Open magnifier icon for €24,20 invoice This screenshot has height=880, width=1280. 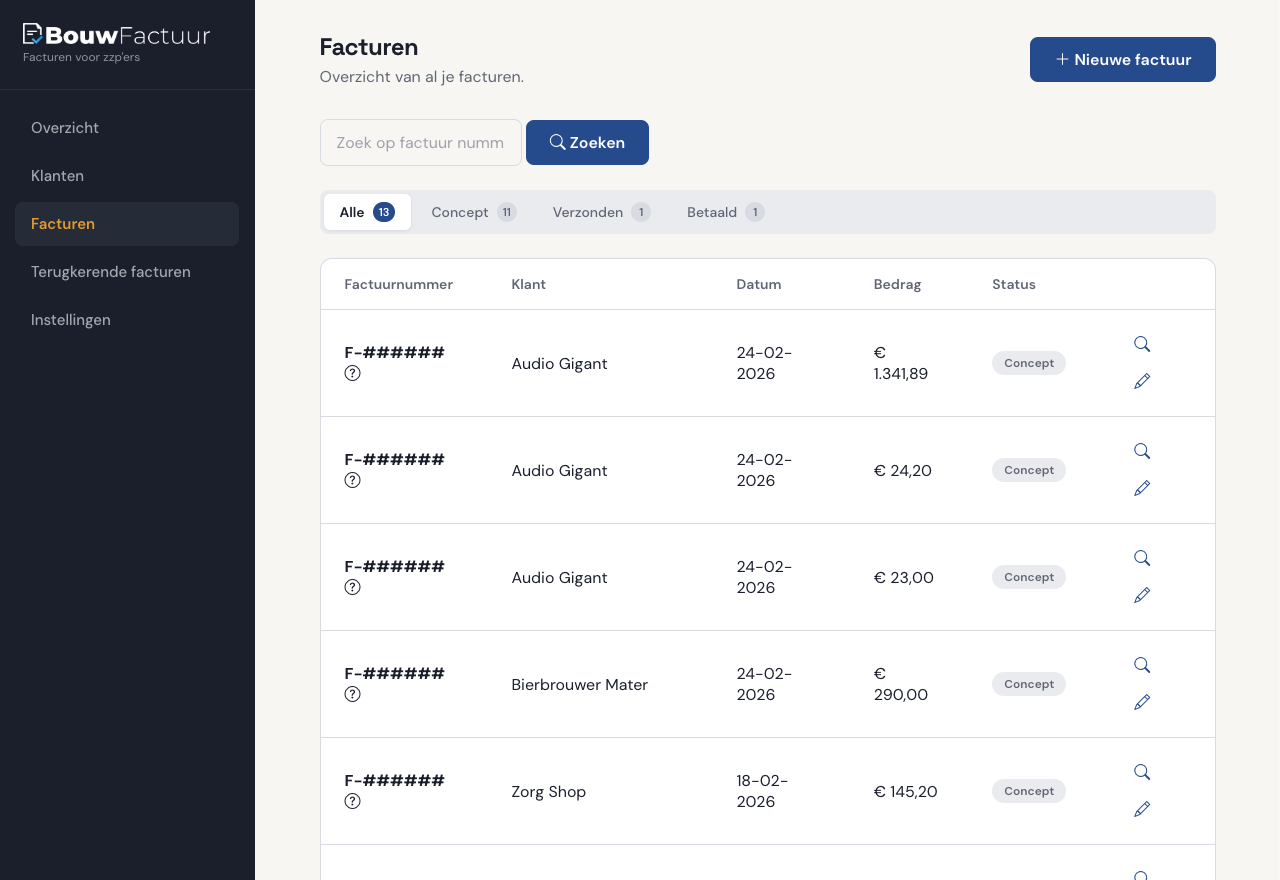tap(1142, 451)
